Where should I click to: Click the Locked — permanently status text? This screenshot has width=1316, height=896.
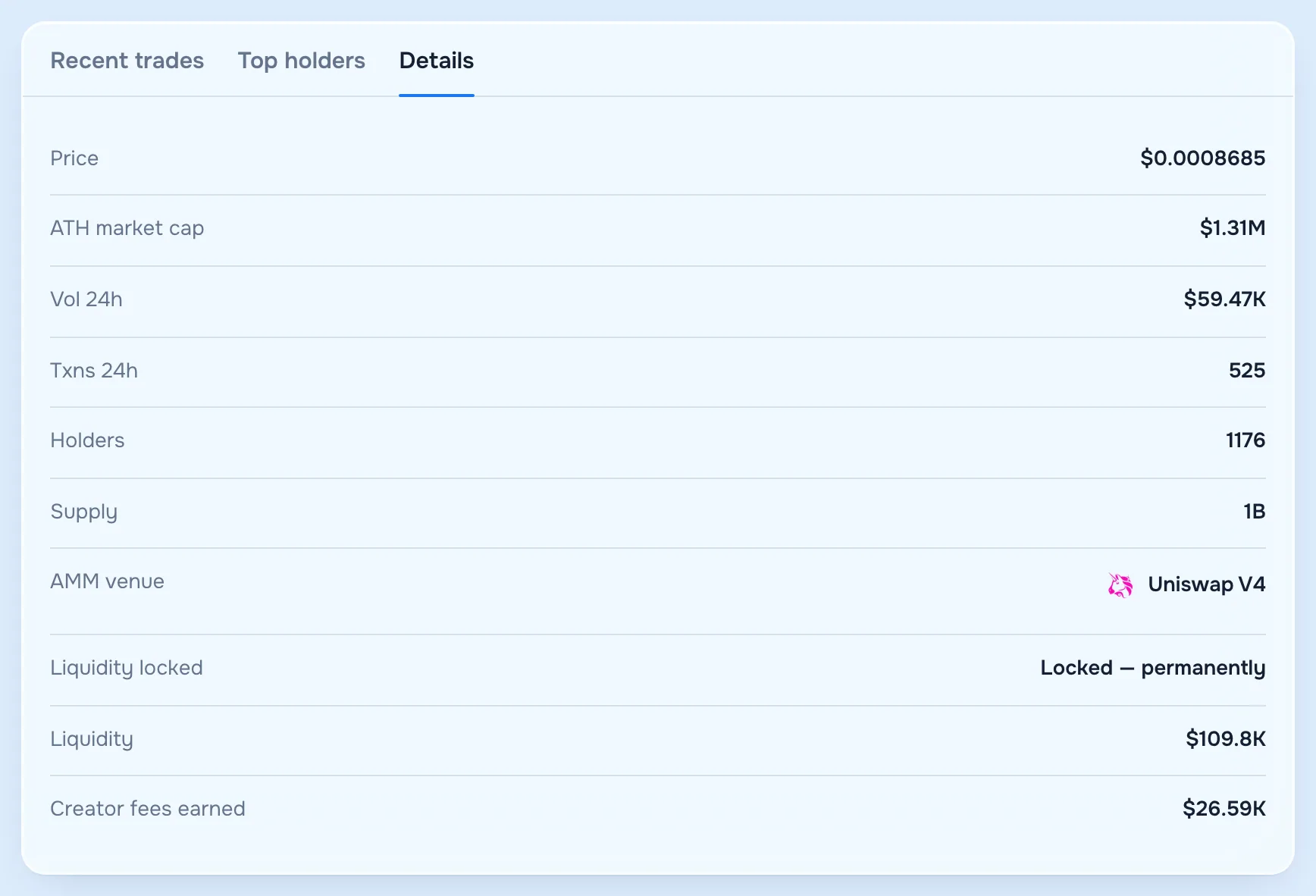click(1153, 668)
